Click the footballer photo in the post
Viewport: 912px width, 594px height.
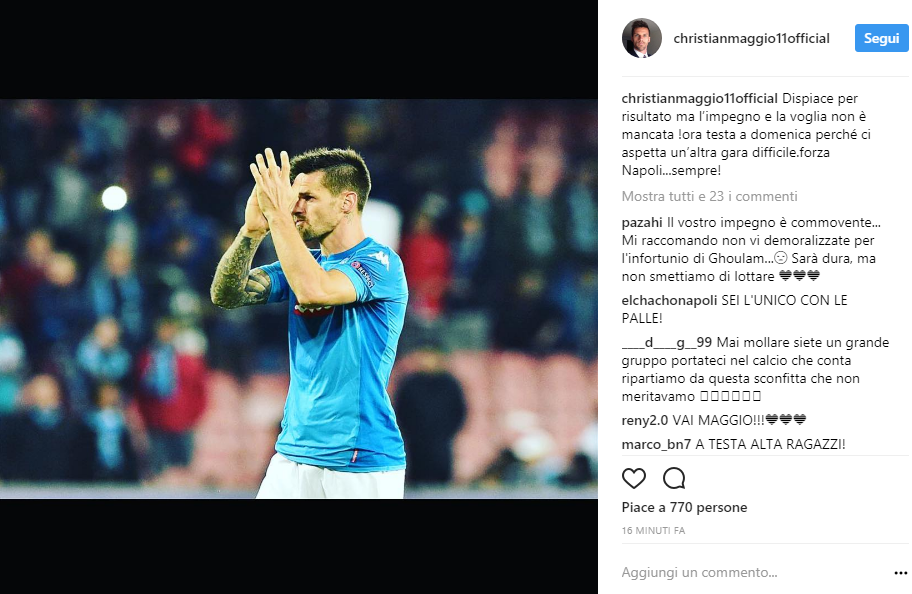pos(298,298)
